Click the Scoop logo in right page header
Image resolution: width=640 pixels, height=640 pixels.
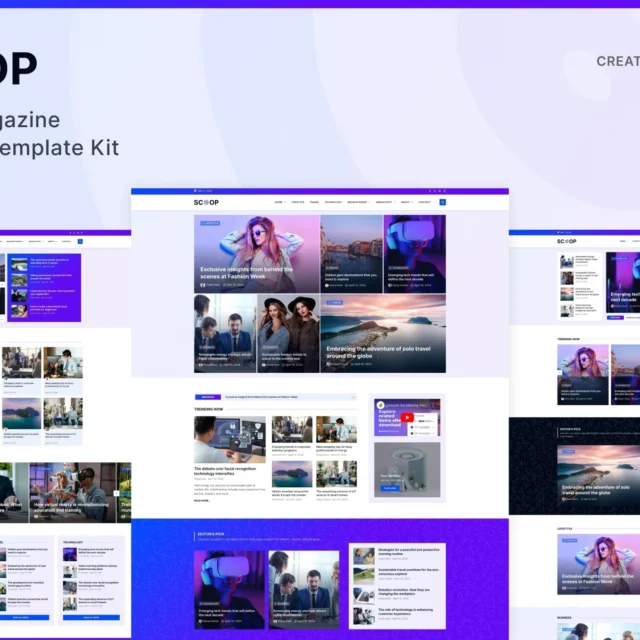tap(567, 242)
